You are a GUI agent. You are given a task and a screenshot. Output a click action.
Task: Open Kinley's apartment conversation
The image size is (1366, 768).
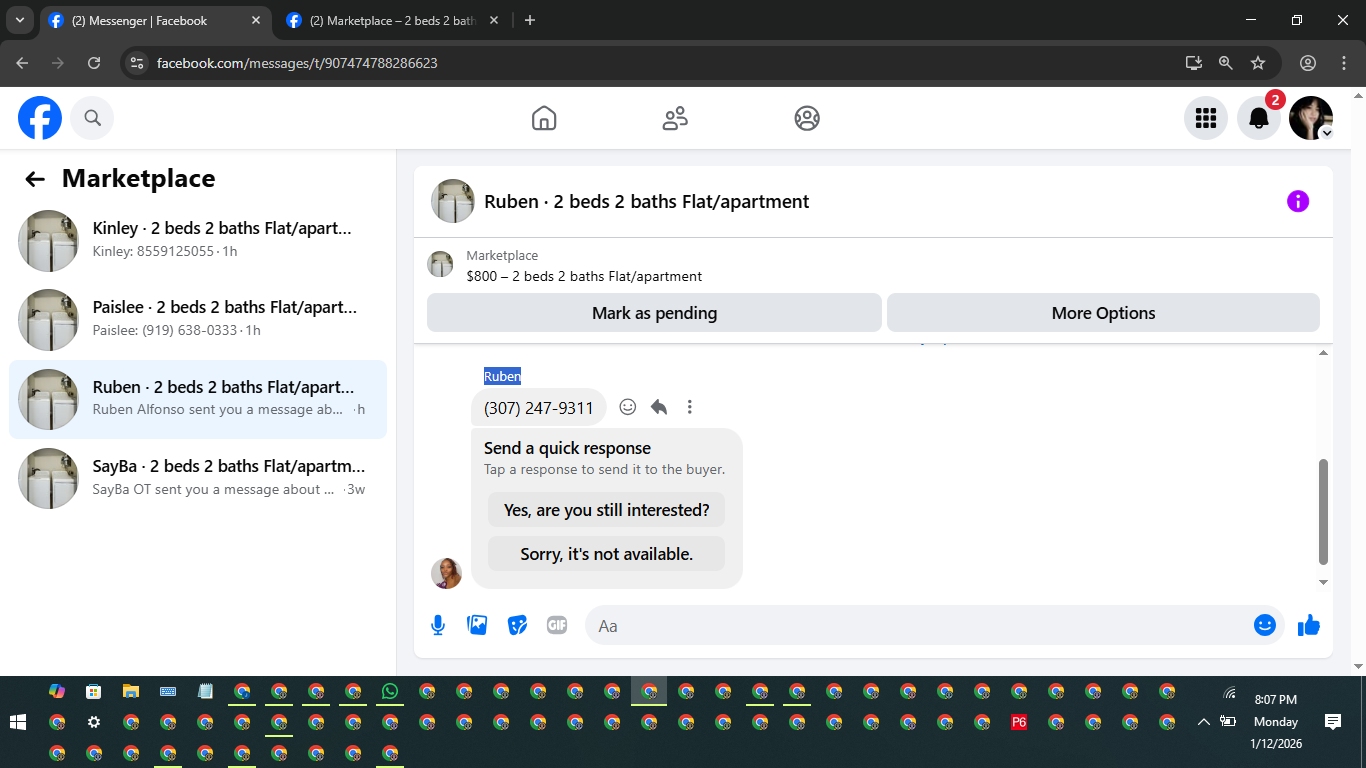[x=198, y=241]
